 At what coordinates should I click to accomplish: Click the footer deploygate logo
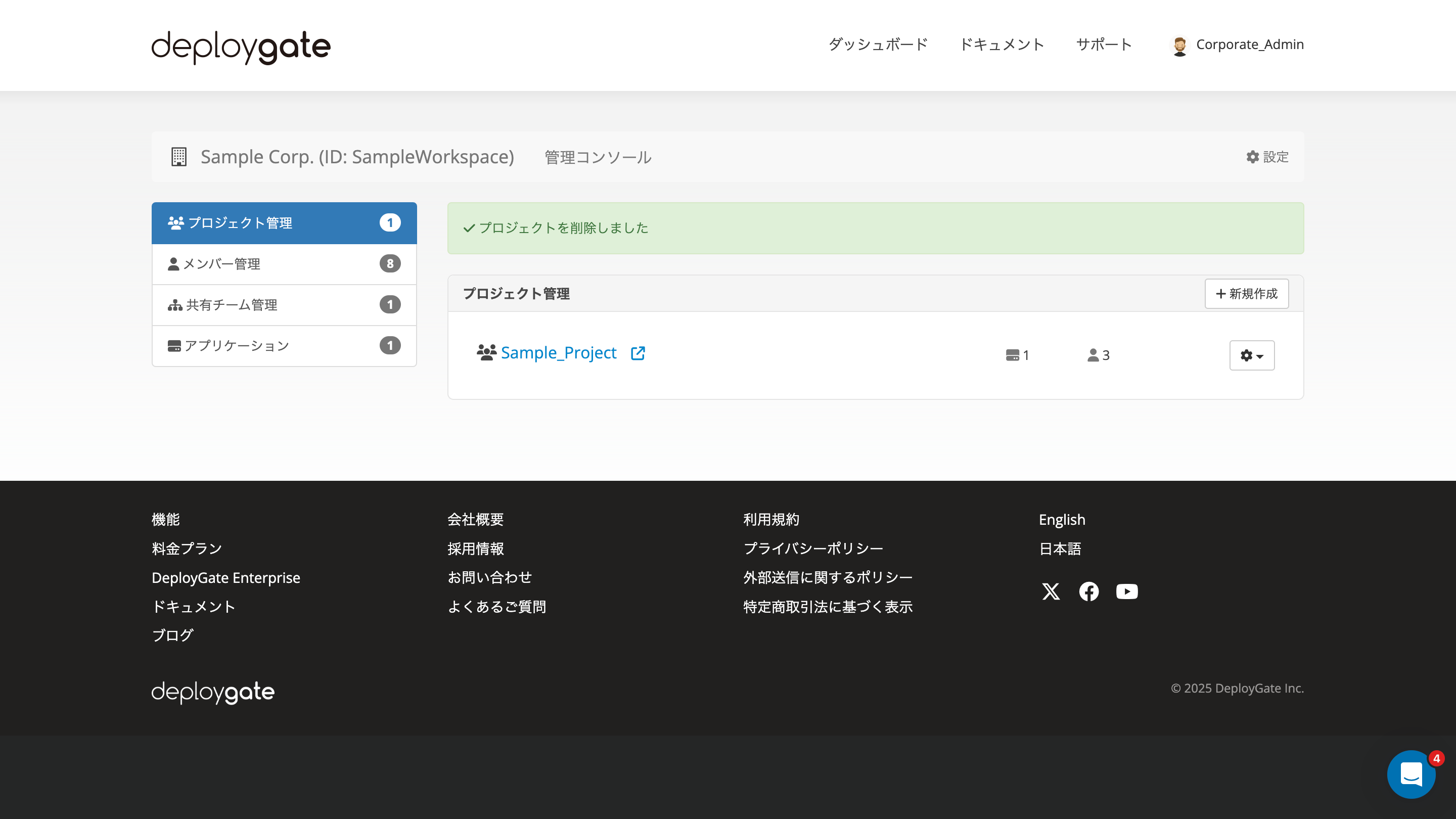click(x=212, y=691)
